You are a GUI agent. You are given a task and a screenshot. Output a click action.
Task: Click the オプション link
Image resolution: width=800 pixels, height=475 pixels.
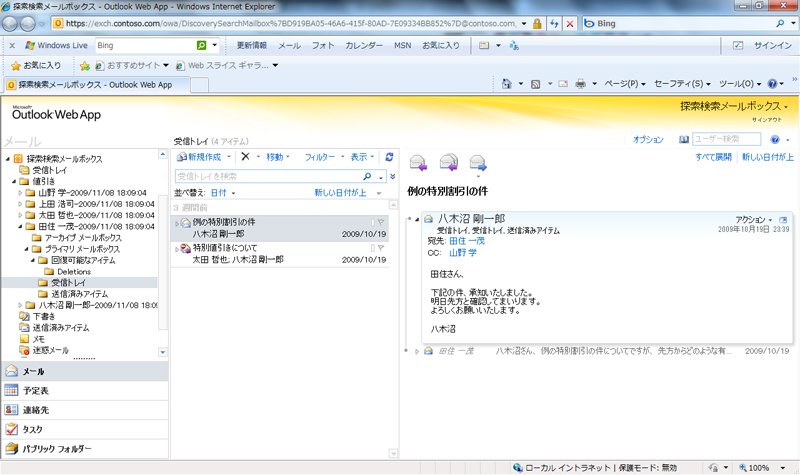click(648, 139)
